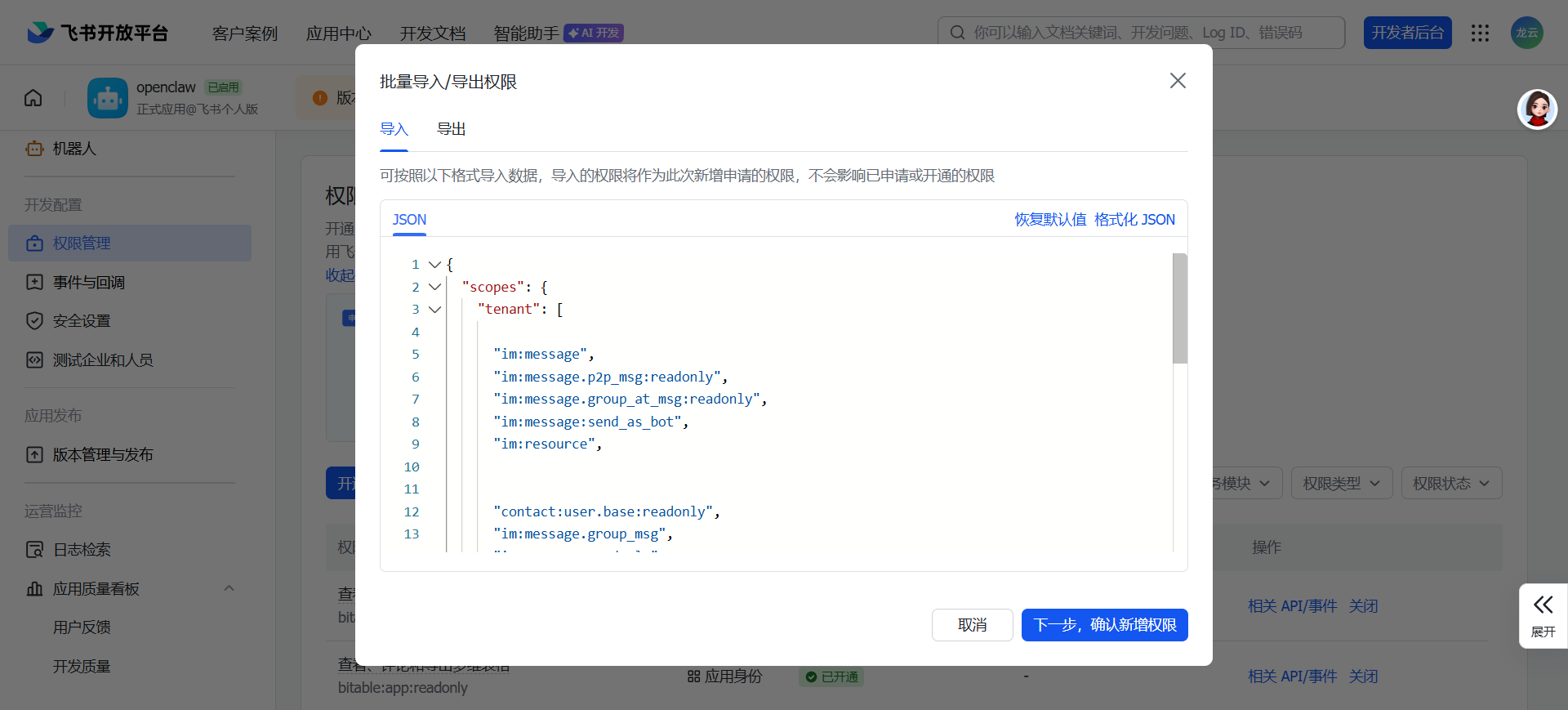Collapse JSON fold arrow on line 1
Screen dimensions: 1568x710
click(434, 265)
